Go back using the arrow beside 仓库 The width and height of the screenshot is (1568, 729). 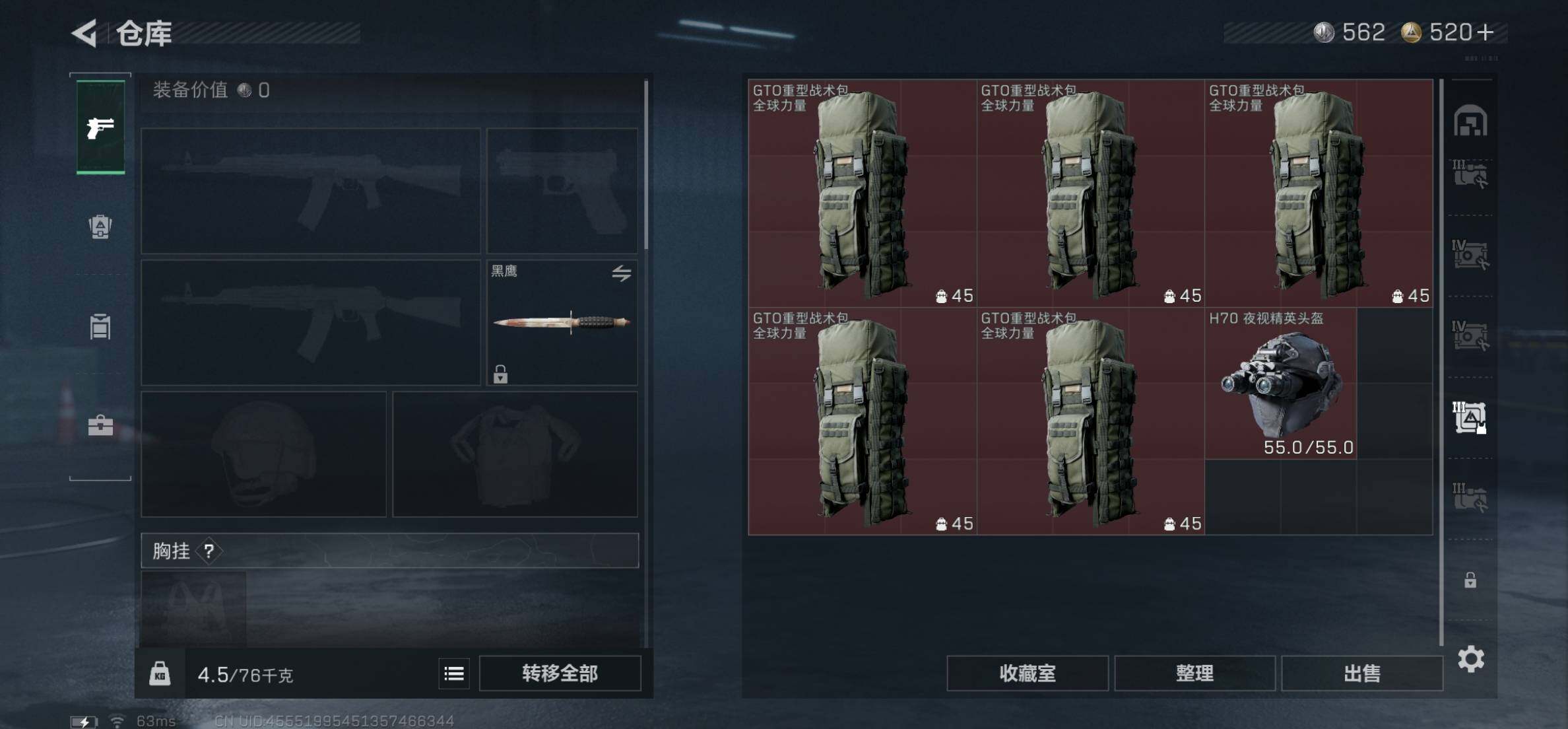pos(84,32)
